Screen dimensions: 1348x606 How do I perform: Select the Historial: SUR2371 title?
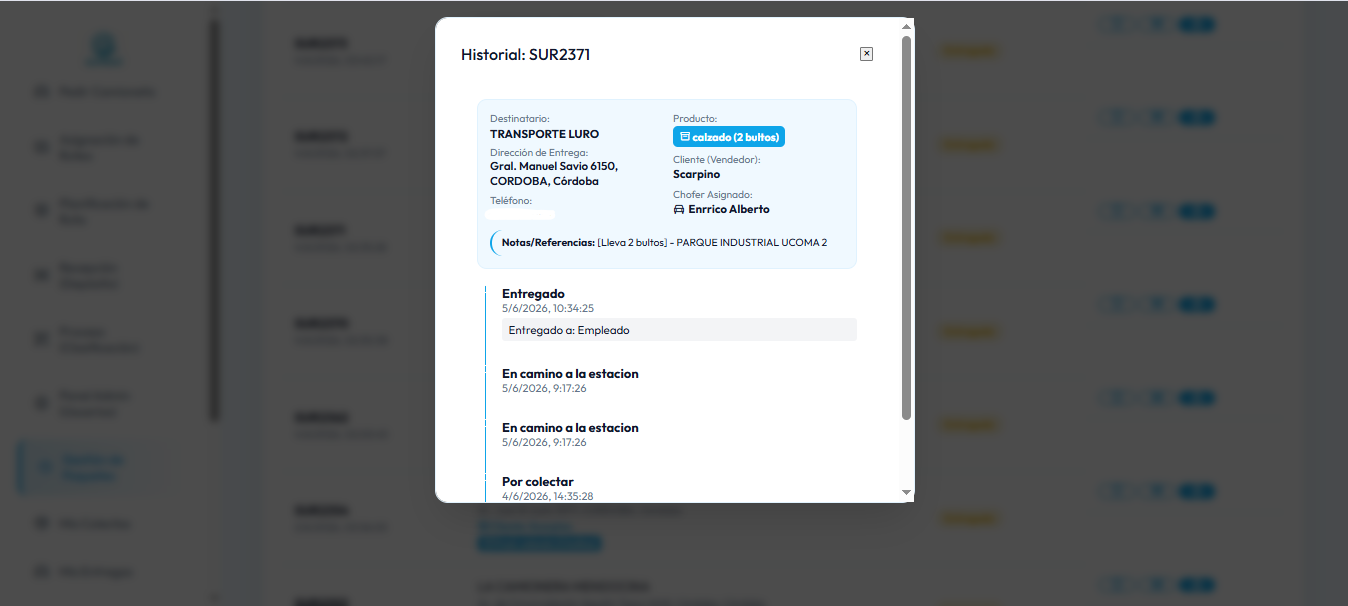[526, 55]
